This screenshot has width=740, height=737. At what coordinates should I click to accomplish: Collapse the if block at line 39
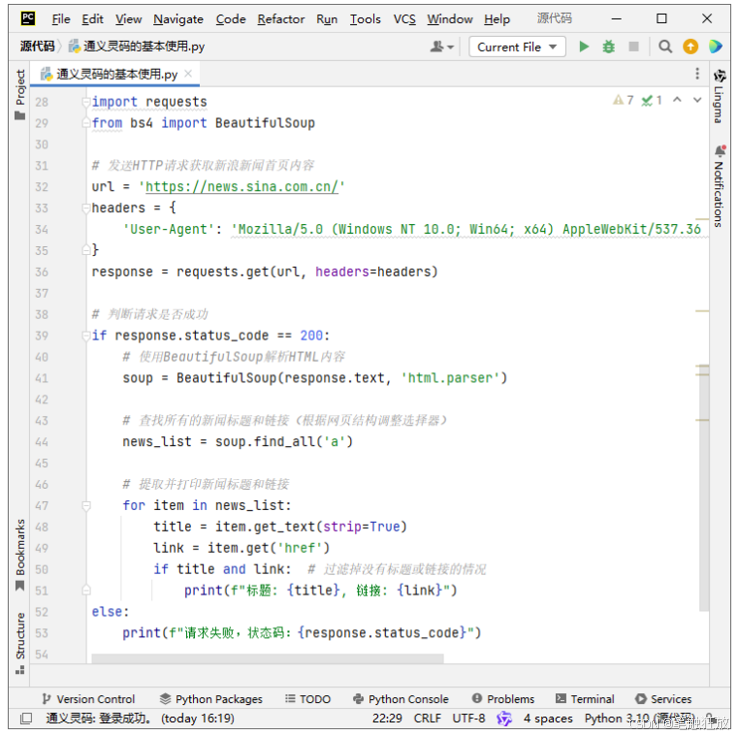[x=85, y=335]
